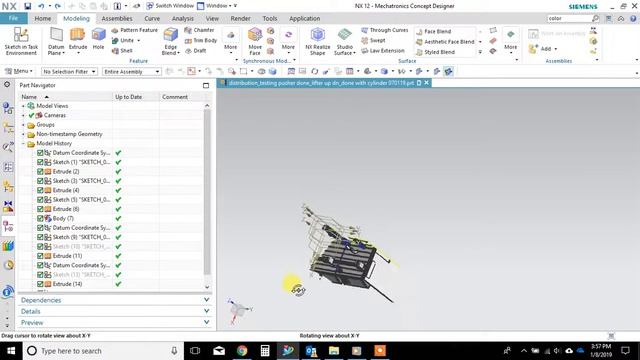Activate Edge Blend tool
This screenshot has width=640, height=360.
pyautogui.click(x=170, y=41)
